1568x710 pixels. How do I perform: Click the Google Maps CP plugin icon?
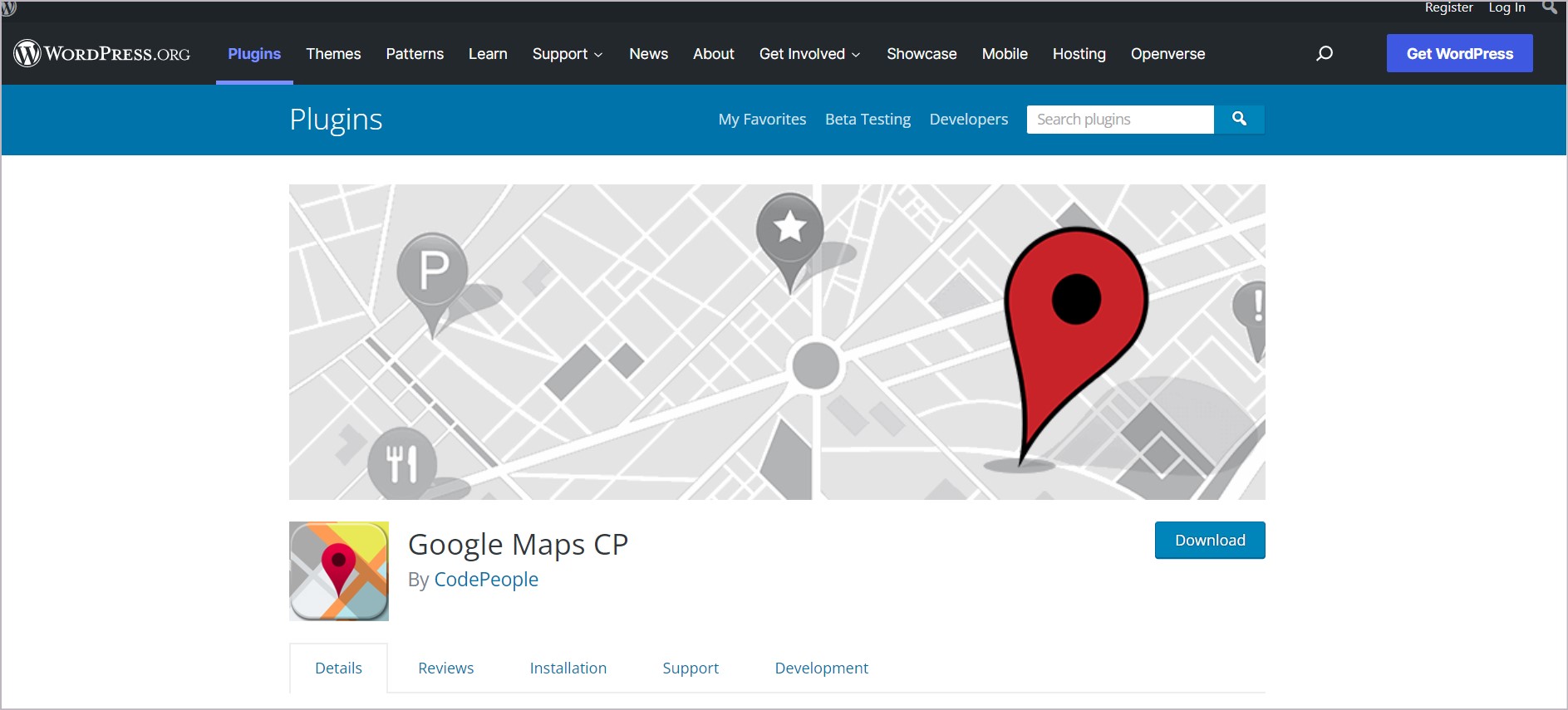point(339,571)
